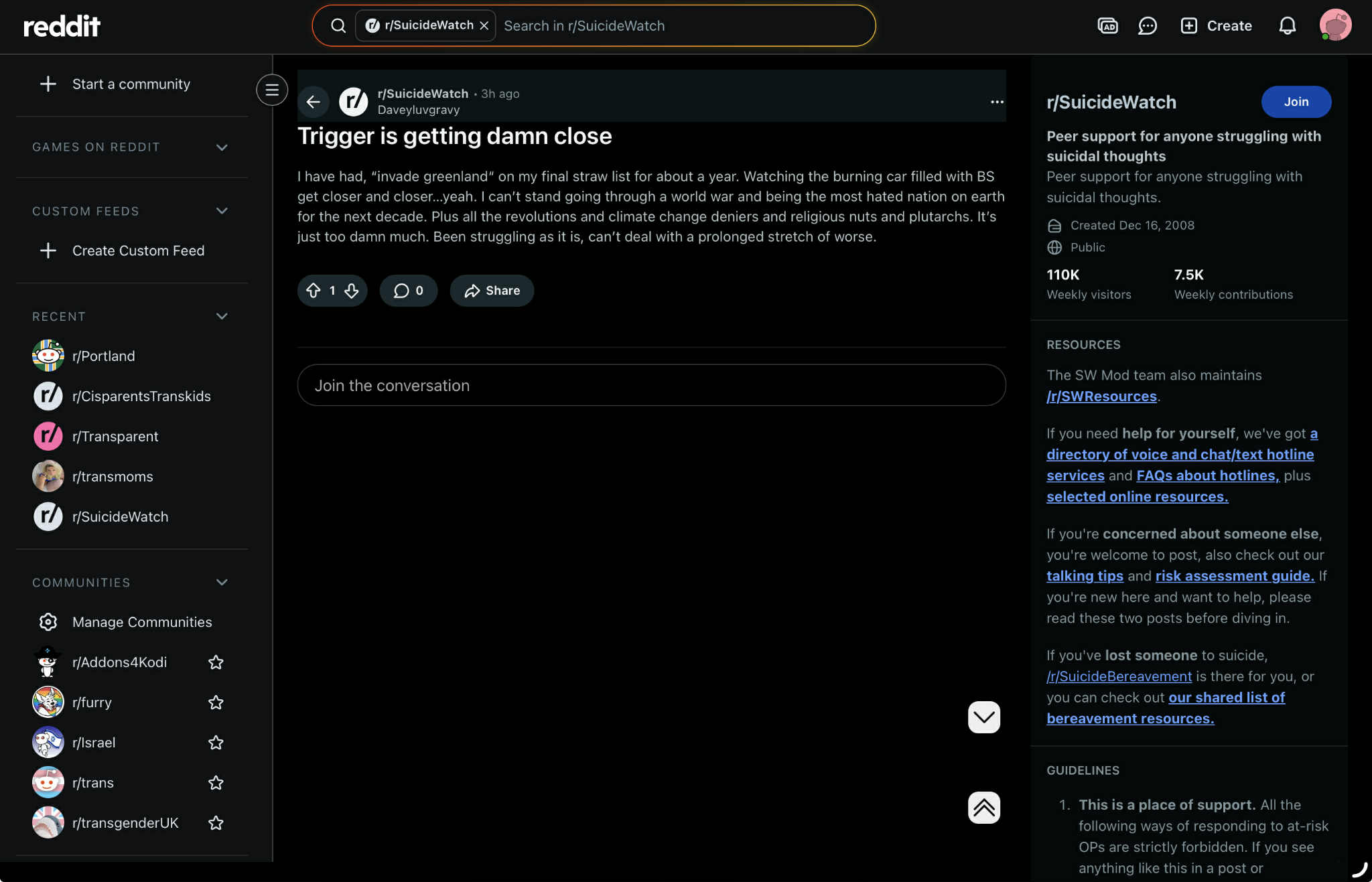Click the advertise icon in header
Screen dimensions: 1372x882
pyautogui.click(x=1107, y=25)
